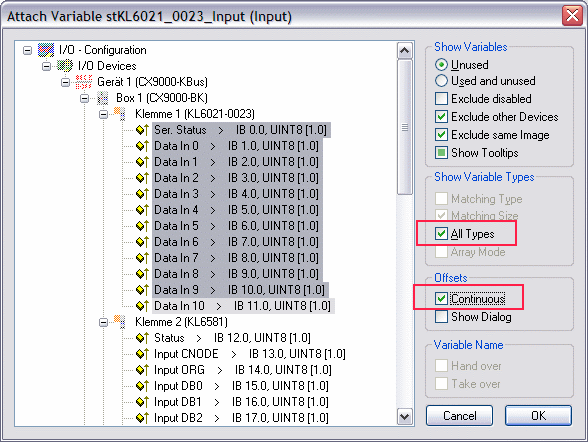The width and height of the screenshot is (588, 442).
Task: Select the Ser. Status IB 0.0 row
Action: coord(241,130)
